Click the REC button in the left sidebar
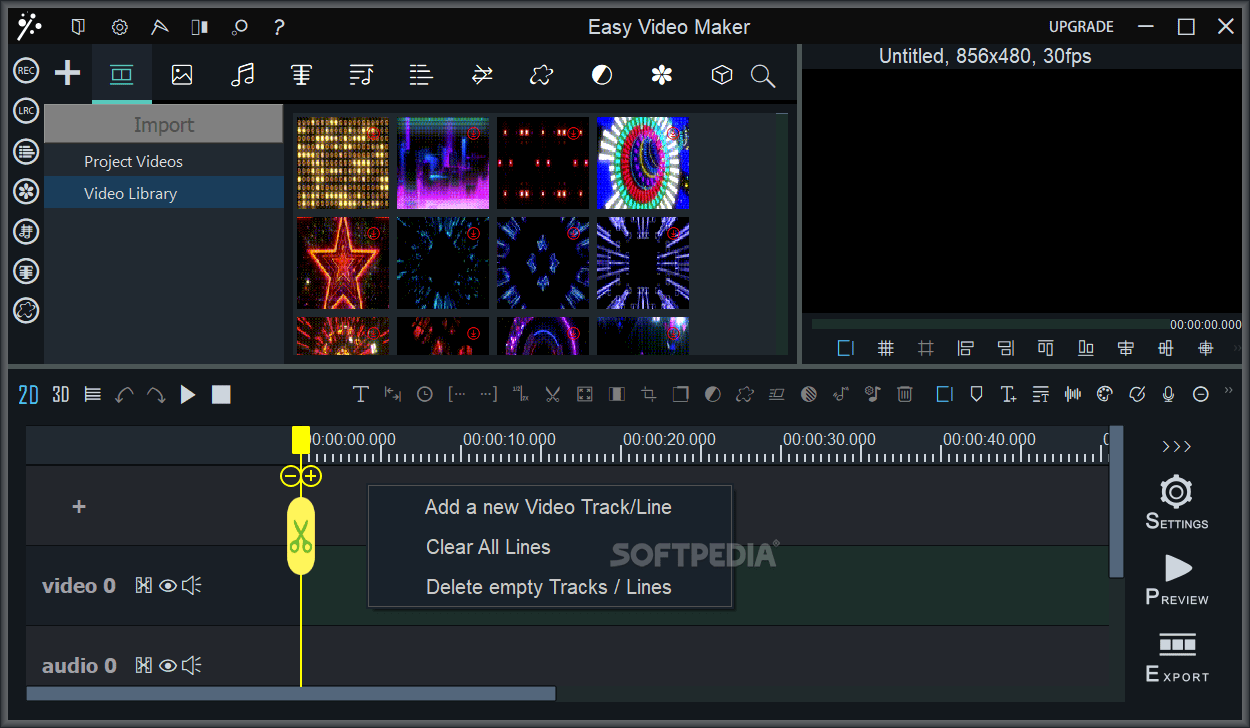Screen dimensions: 1250x728 point(25,70)
